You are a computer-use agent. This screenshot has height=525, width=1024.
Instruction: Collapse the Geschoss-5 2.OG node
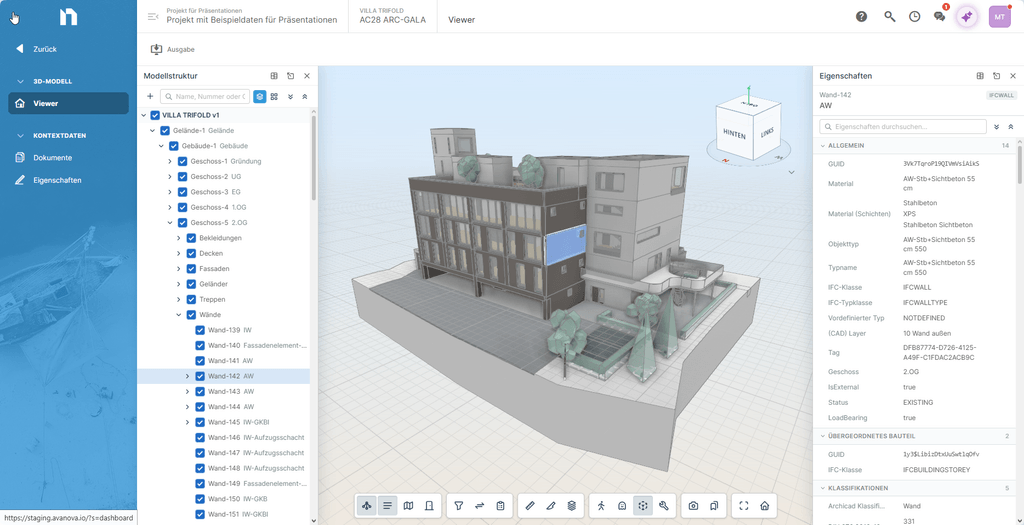170,223
